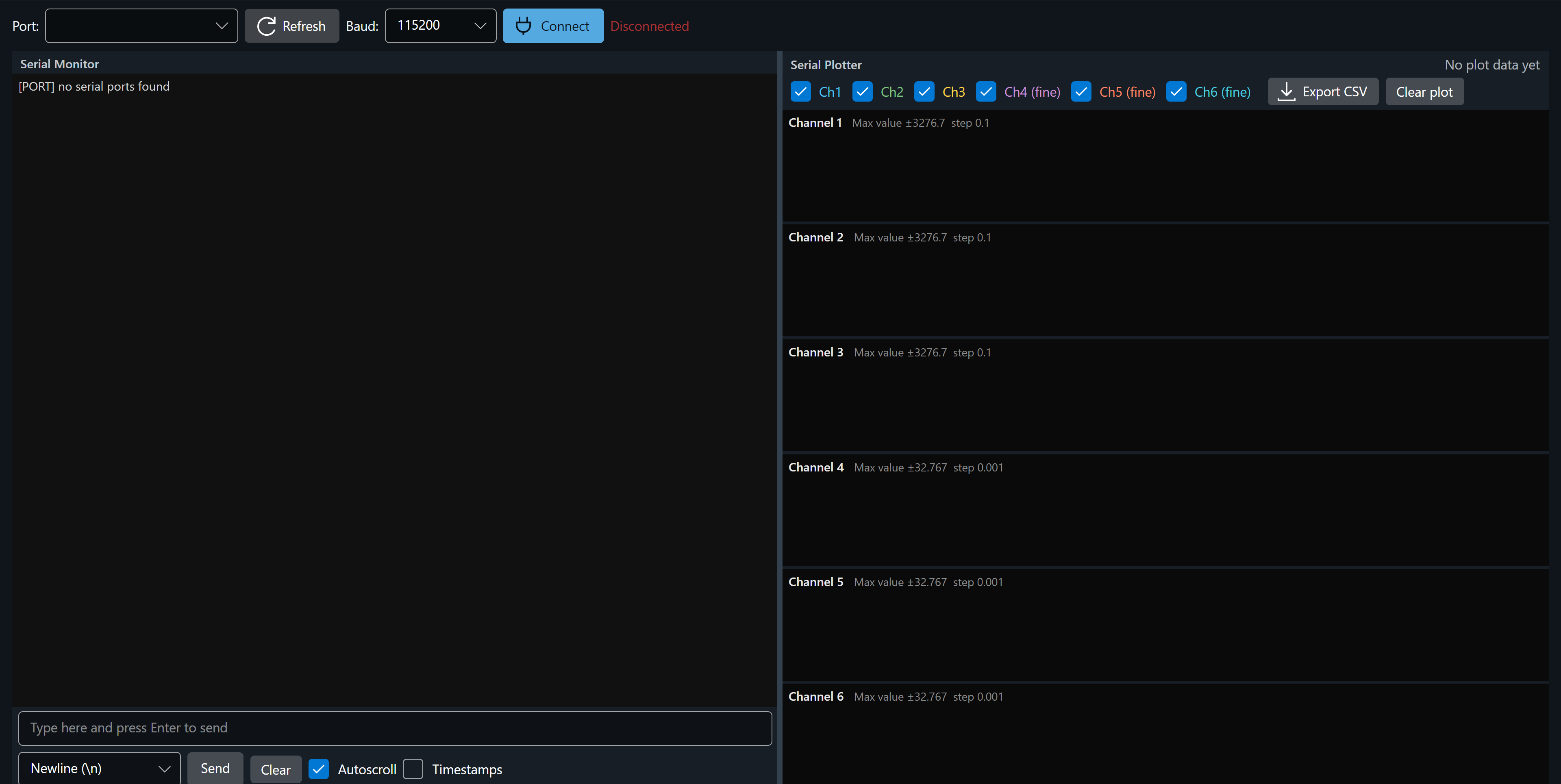The height and width of the screenshot is (784, 1561).
Task: Toggle the Ch5 (fine) checkbox
Action: pos(1081,91)
